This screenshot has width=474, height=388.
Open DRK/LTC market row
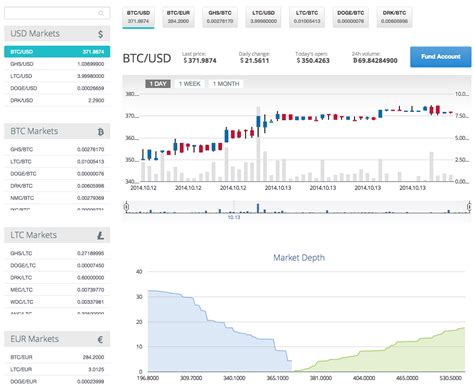coord(57,278)
